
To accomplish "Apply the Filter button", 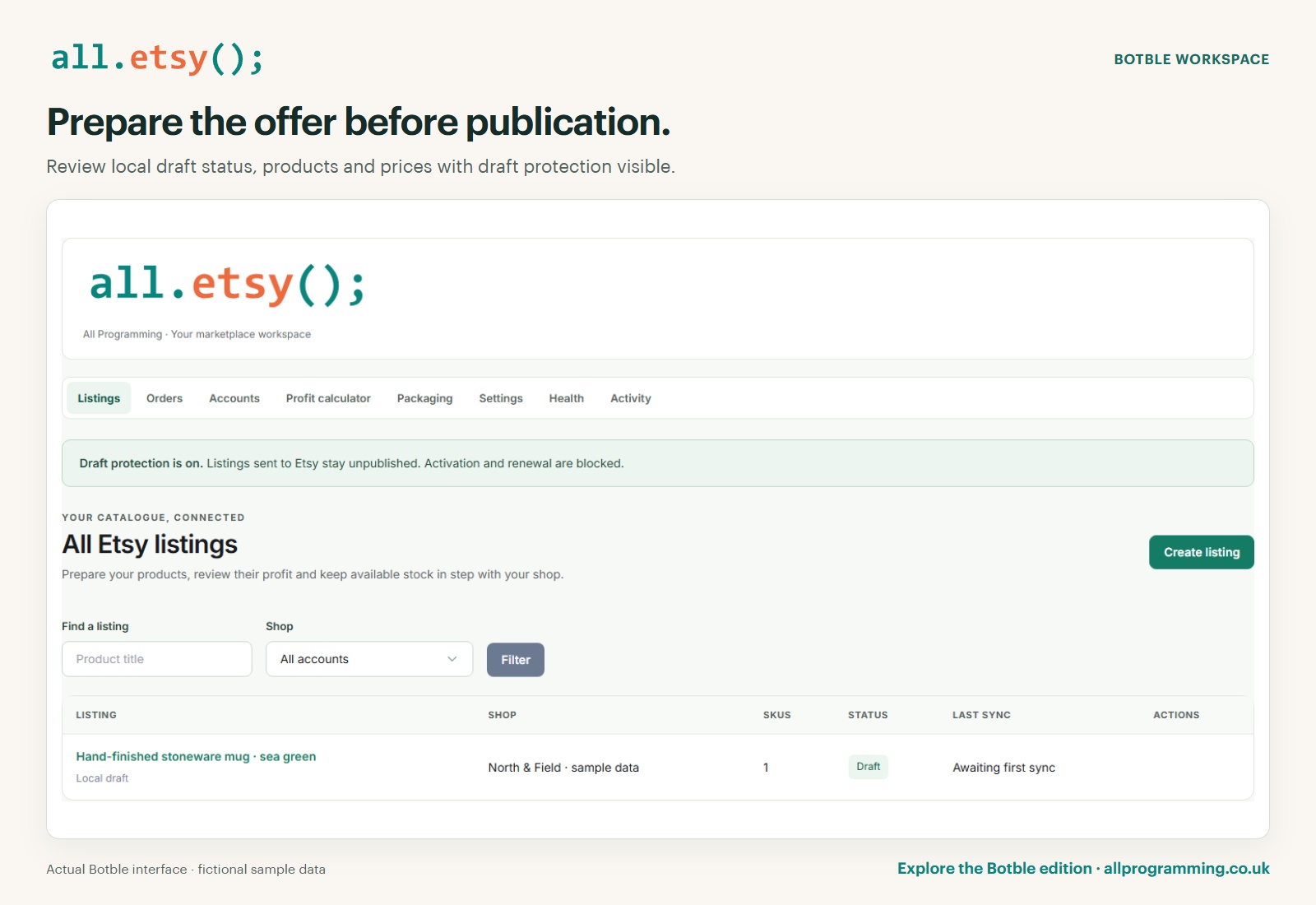I will coord(516,660).
